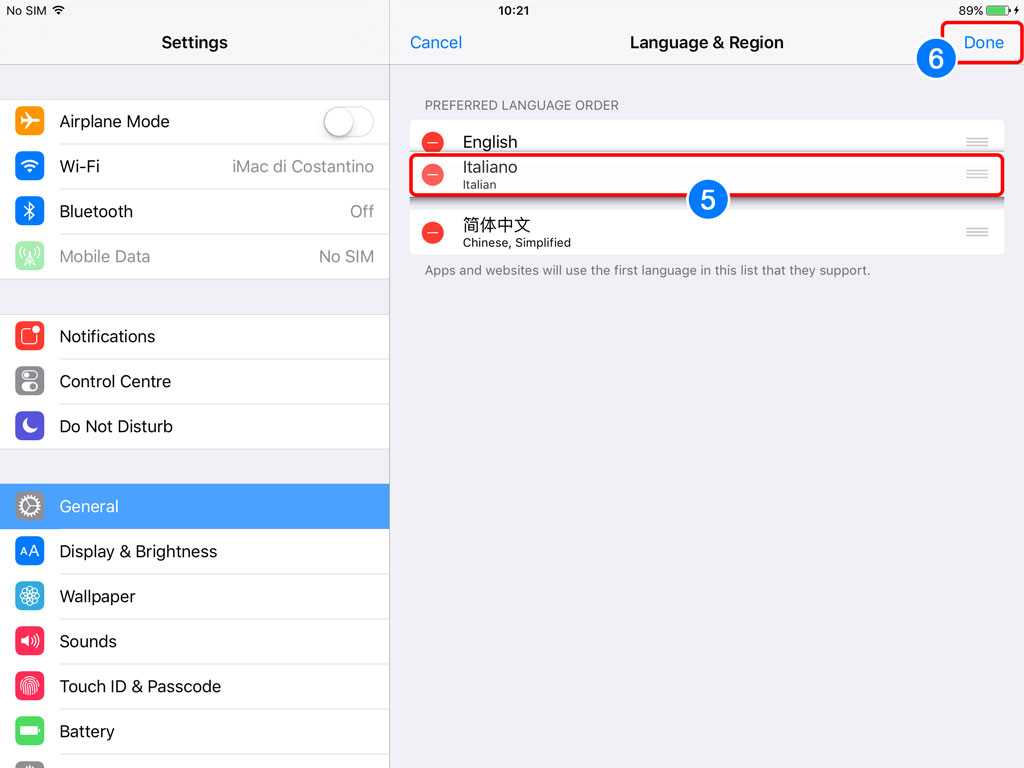
Task: Tap the reorder handle for Chinese, Simplified
Action: [976, 232]
